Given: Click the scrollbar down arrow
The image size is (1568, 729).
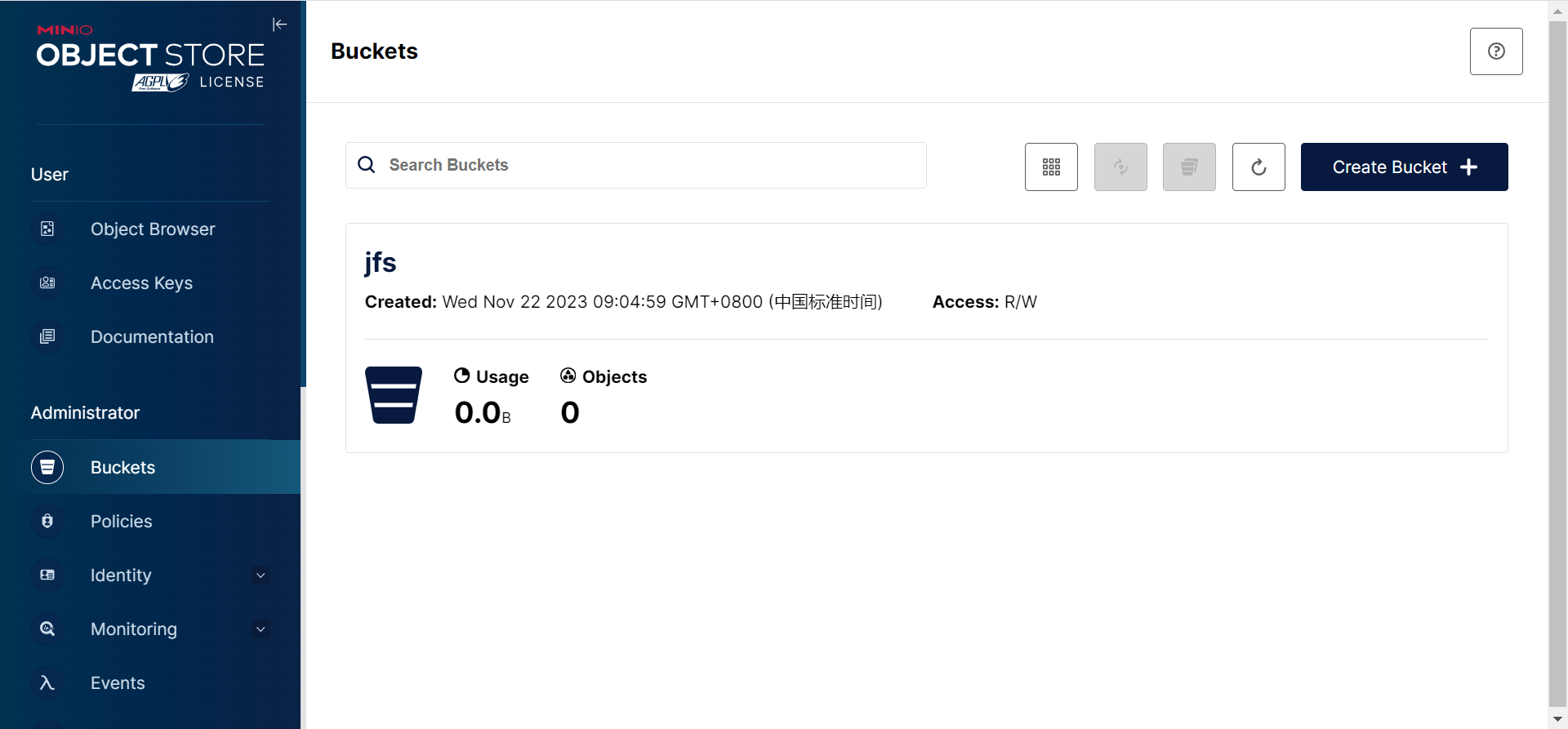Looking at the screenshot, I should click(1557, 719).
